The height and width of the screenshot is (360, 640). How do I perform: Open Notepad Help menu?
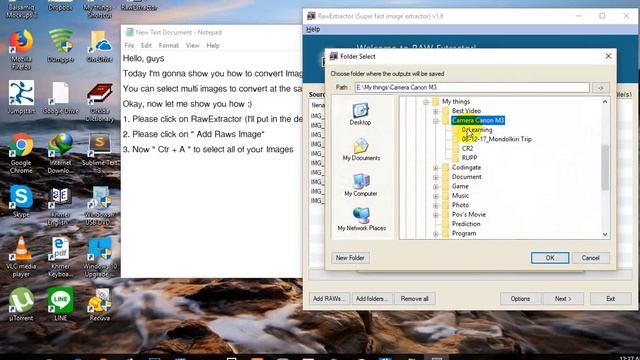[x=213, y=45]
